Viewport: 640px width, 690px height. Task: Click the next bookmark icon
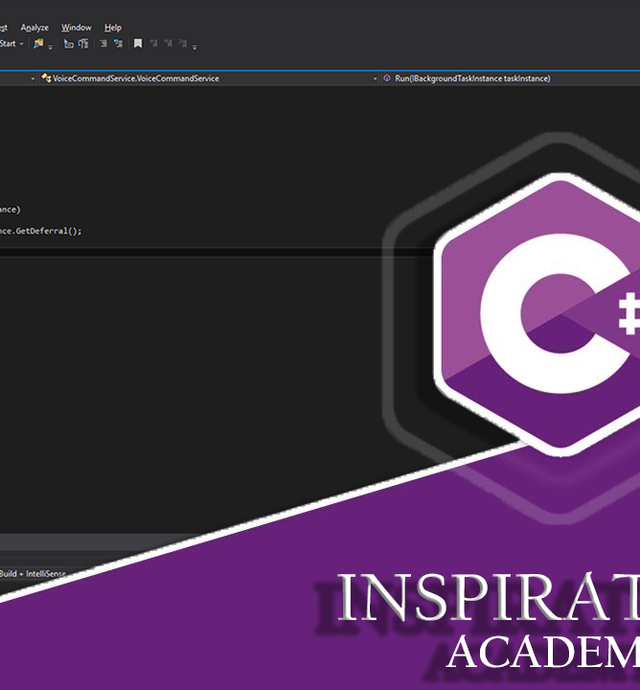click(168, 43)
